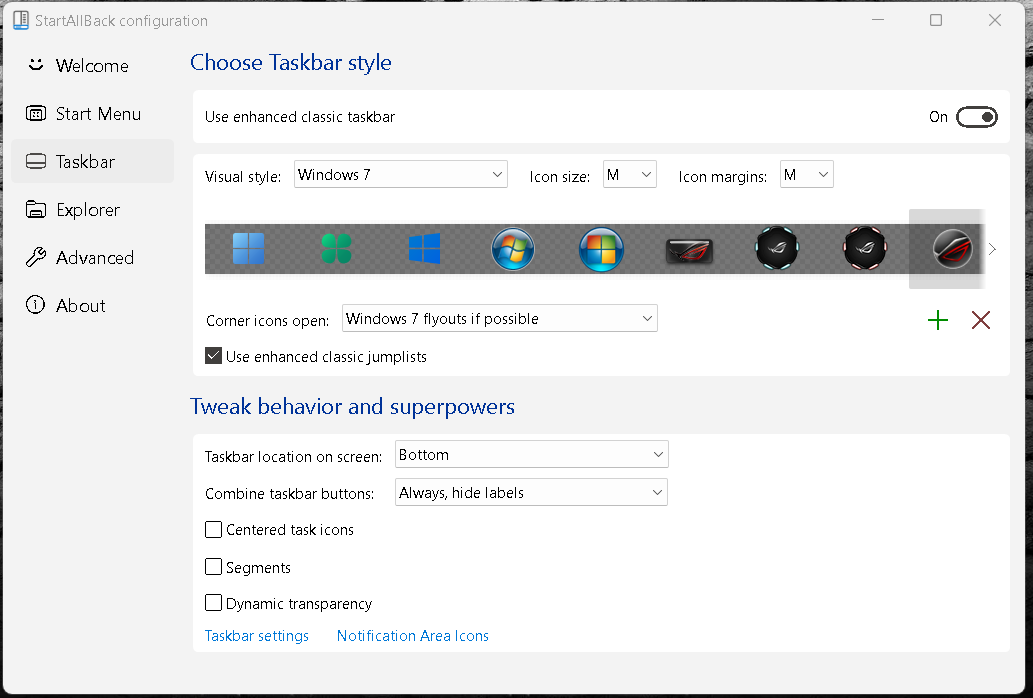
Task: Pick the flat Windows 10 logo icon
Action: (x=424, y=249)
